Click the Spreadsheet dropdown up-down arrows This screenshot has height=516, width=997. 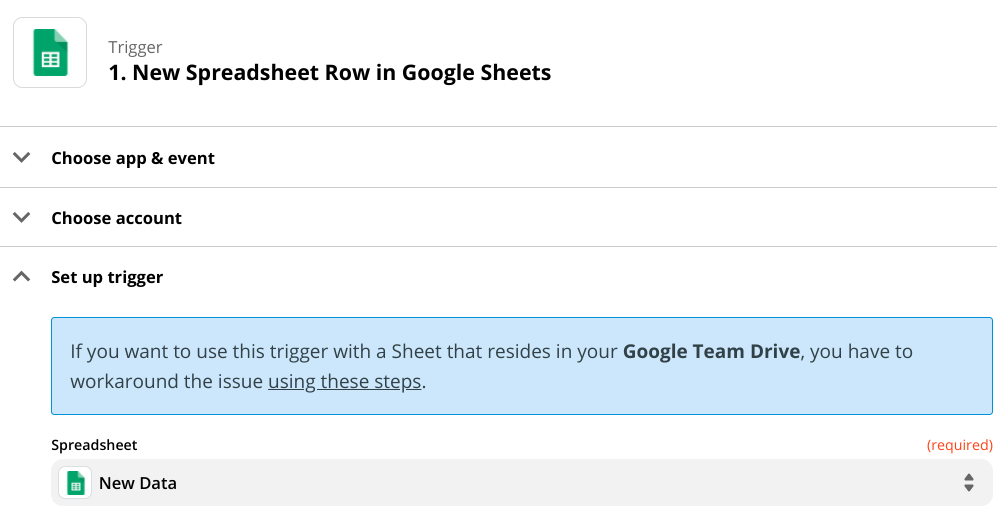tap(968, 483)
